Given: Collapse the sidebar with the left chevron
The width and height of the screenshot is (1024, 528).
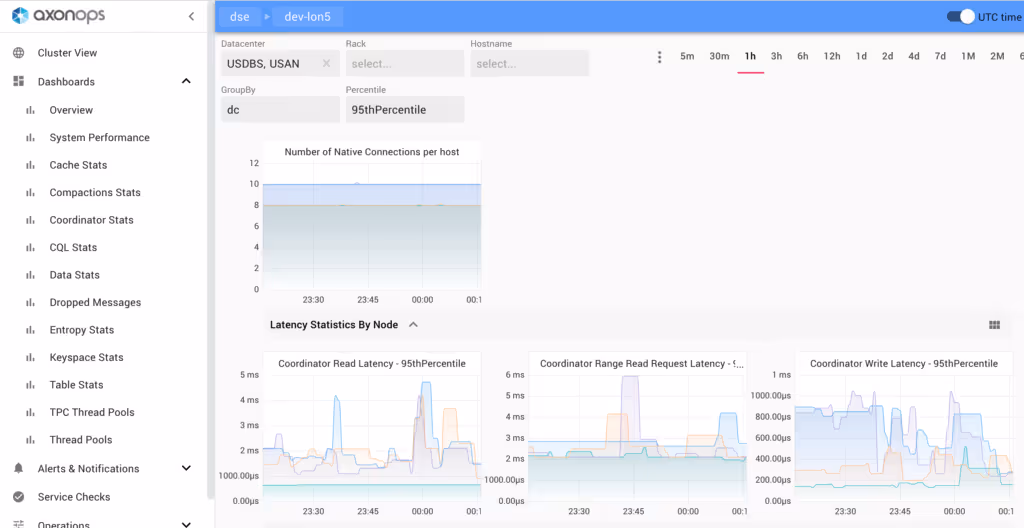Looking at the screenshot, I should (x=191, y=16).
